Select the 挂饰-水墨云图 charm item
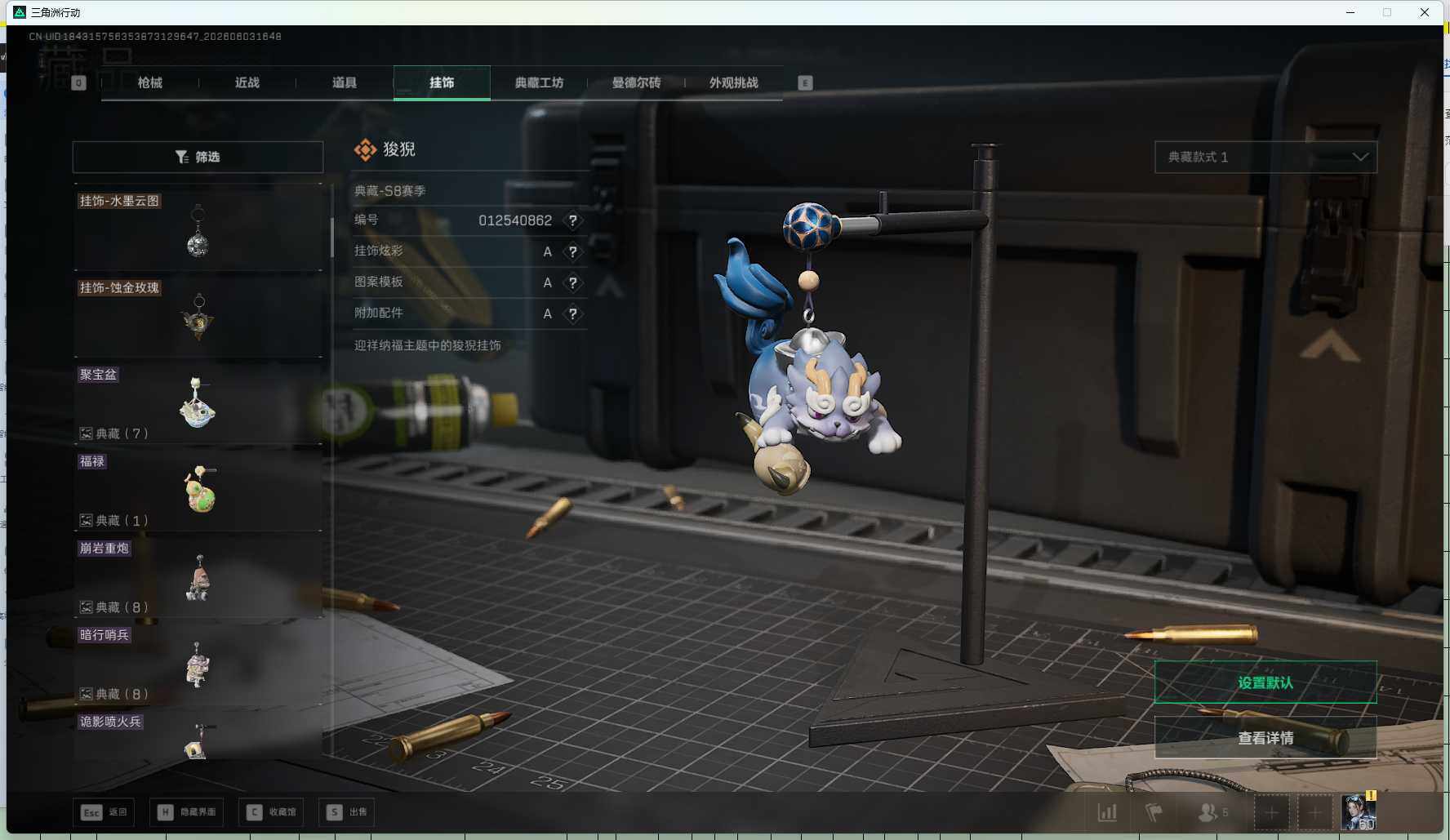Screen dimensions: 1450x840 click(198, 228)
